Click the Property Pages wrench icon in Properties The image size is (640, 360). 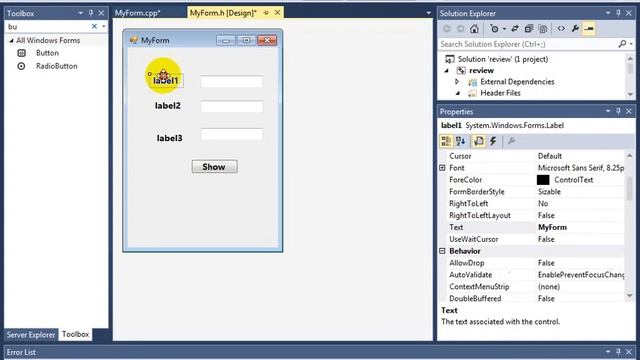511,141
